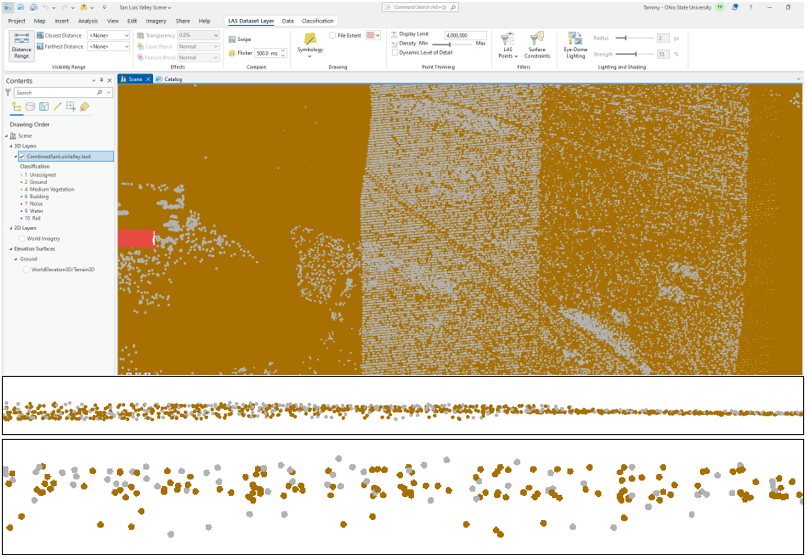807x558 pixels.
Task: Select the 2 Ground classification entry
Action: pyautogui.click(x=34, y=182)
